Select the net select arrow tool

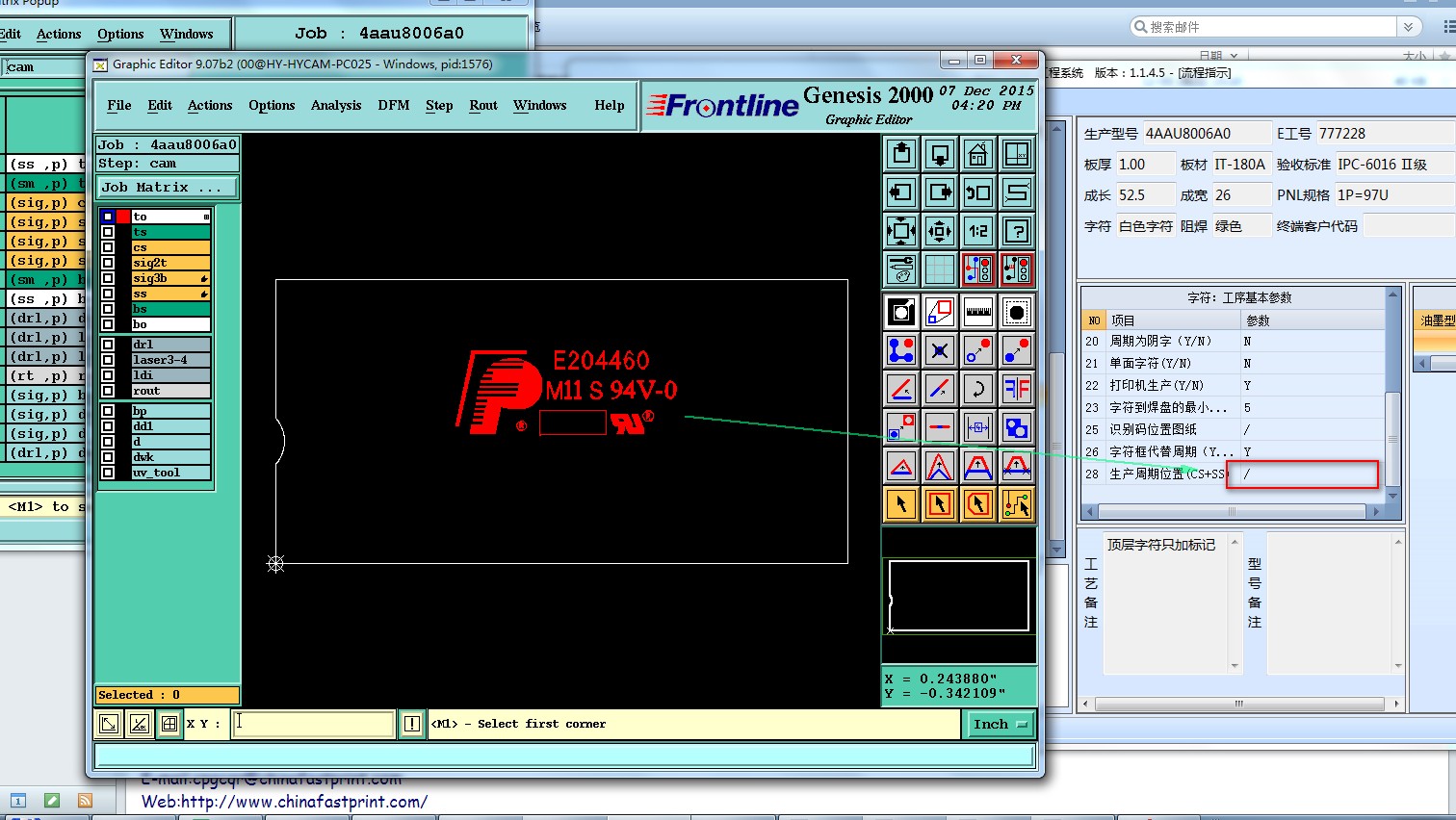pos(1017,503)
